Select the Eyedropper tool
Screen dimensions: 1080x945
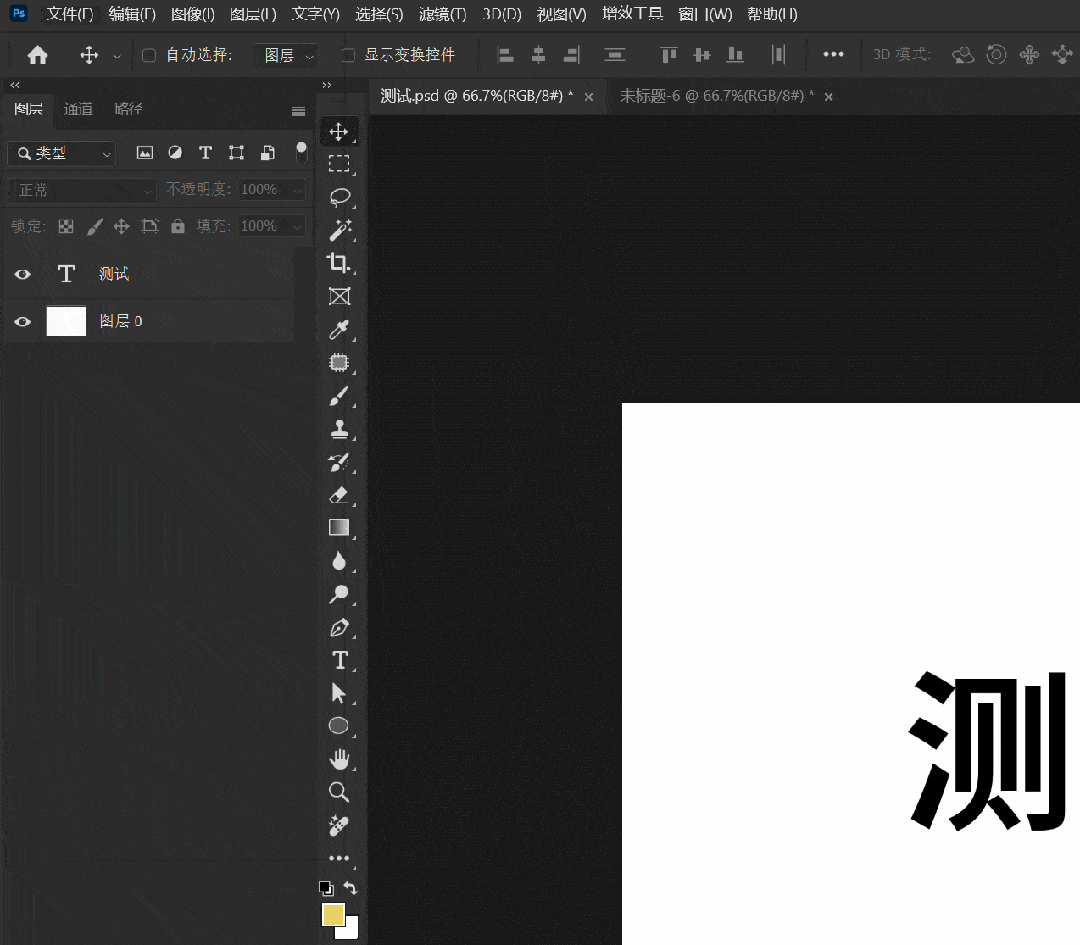(339, 330)
